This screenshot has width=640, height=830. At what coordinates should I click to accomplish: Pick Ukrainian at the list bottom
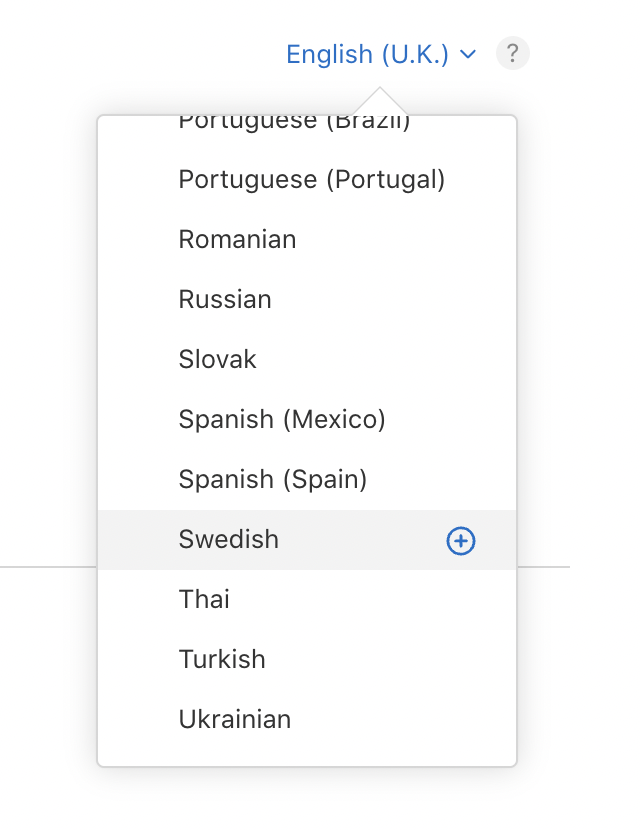point(235,720)
